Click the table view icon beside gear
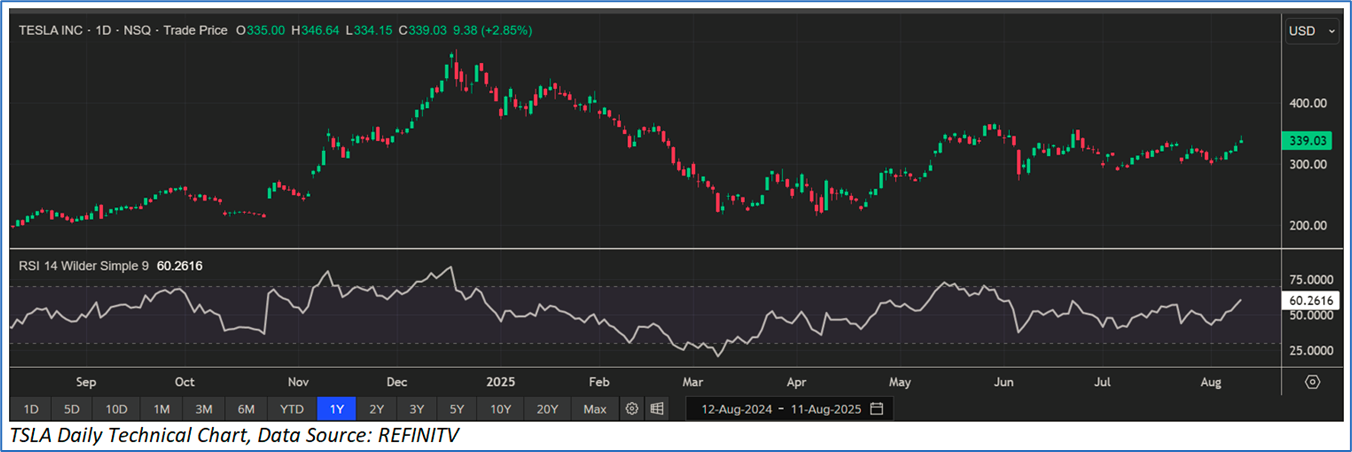 [x=657, y=409]
